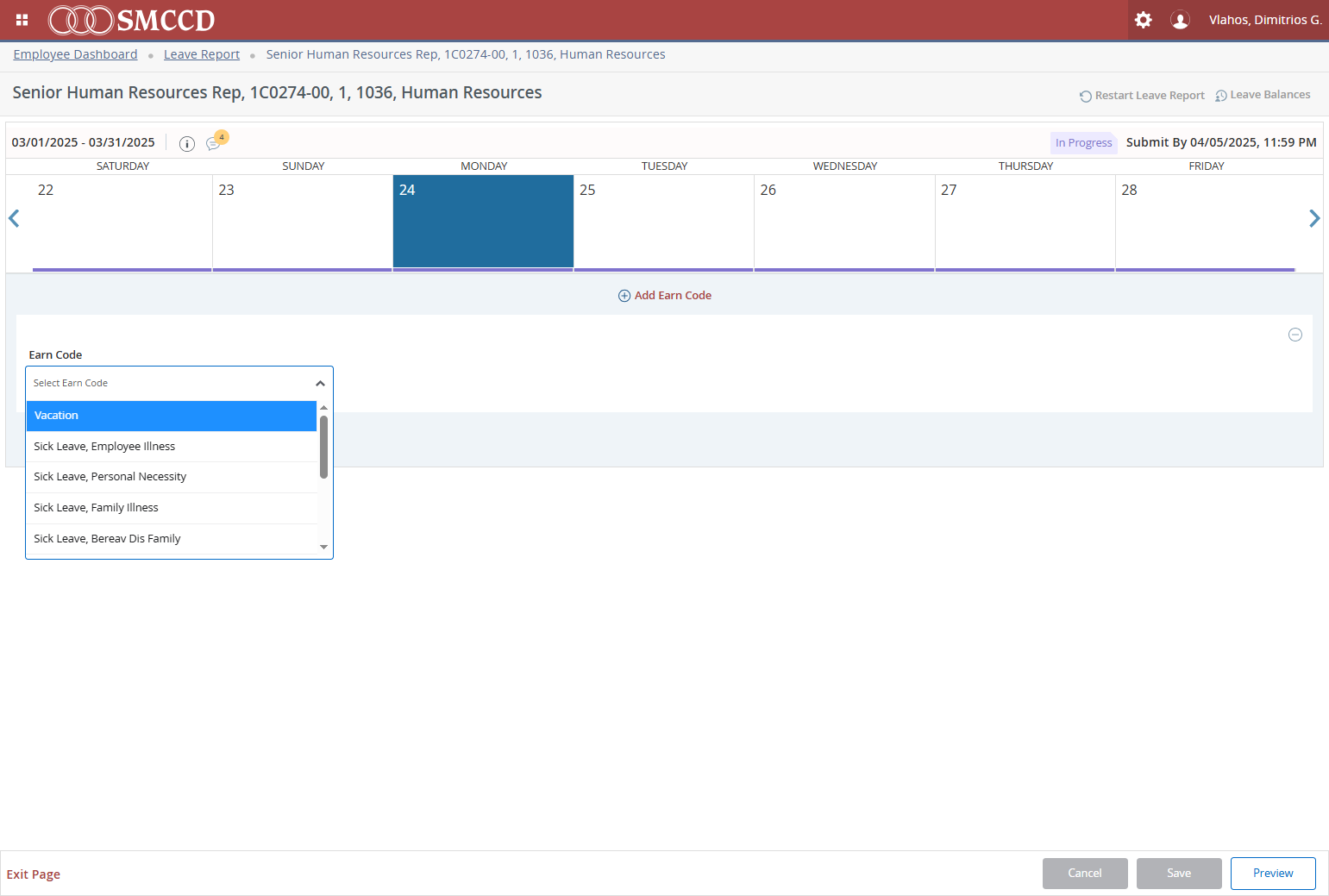Image resolution: width=1329 pixels, height=896 pixels.
Task: Click the In Progress status badge
Action: 1084,143
